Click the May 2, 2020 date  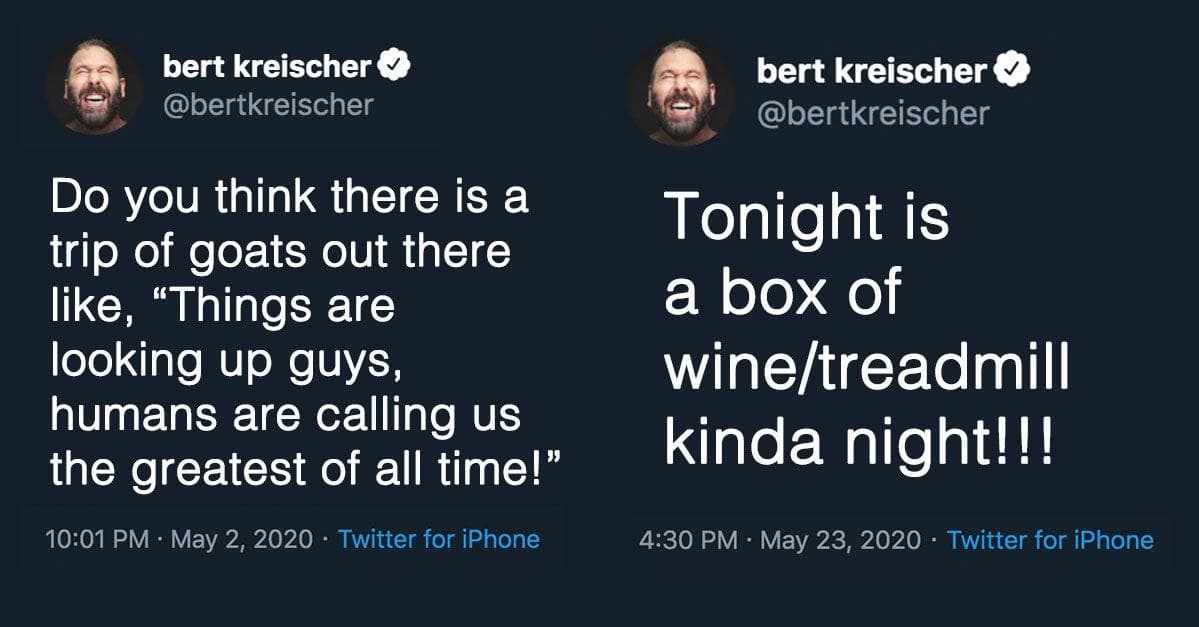tap(242, 539)
